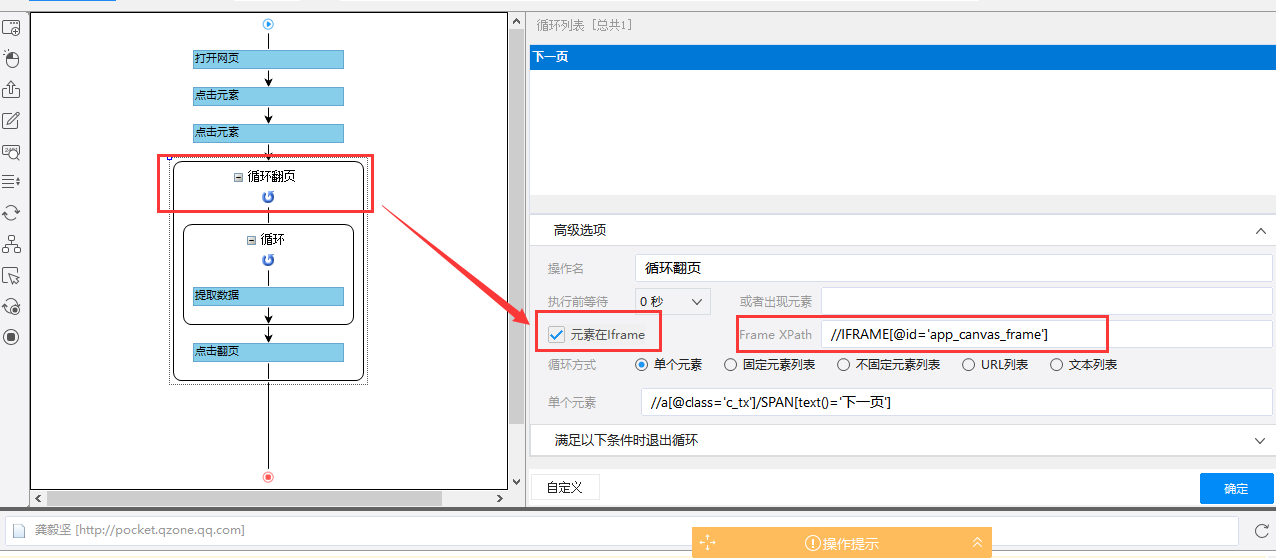Viewport: 1276px width, 558px height.
Task: Click the exclamation icon beside 操作提示
Action: point(813,543)
